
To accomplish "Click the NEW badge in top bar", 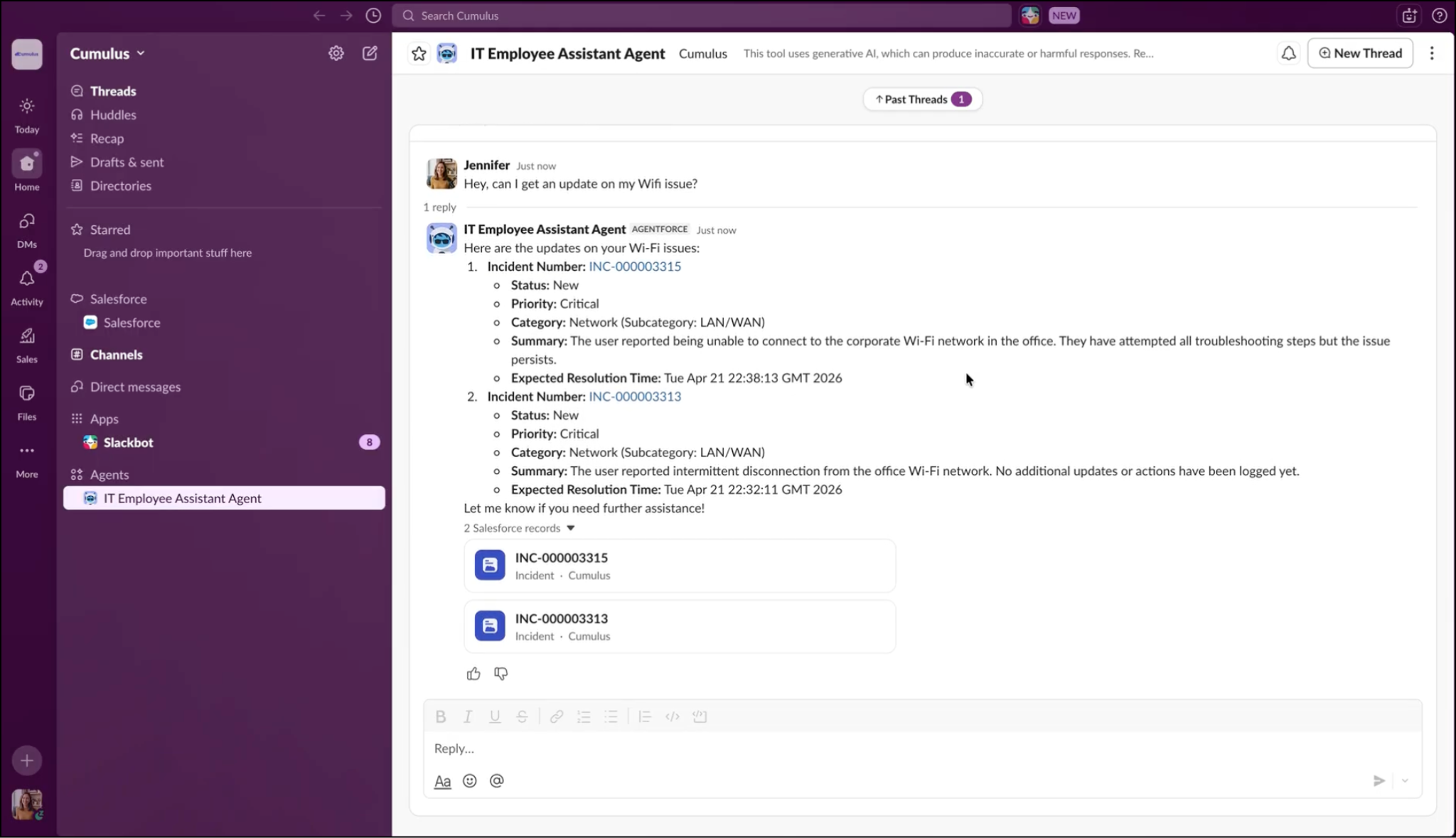I will tap(1064, 16).
